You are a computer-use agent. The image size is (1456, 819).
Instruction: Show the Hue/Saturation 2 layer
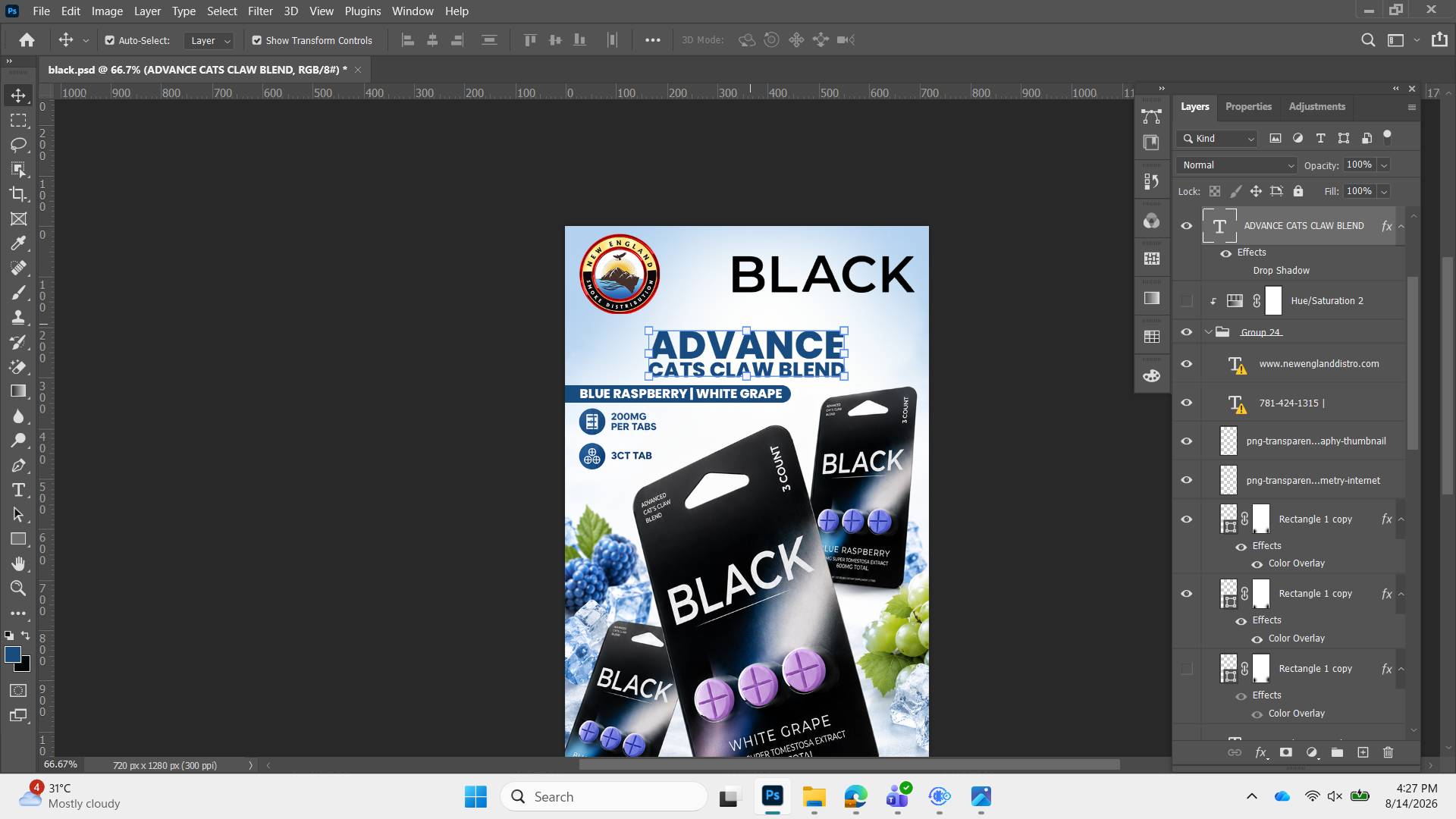coord(1187,301)
